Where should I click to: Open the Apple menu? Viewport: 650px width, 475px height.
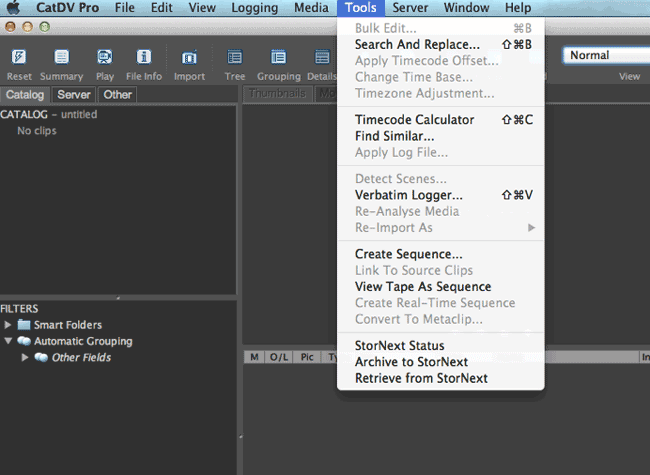coord(13,8)
